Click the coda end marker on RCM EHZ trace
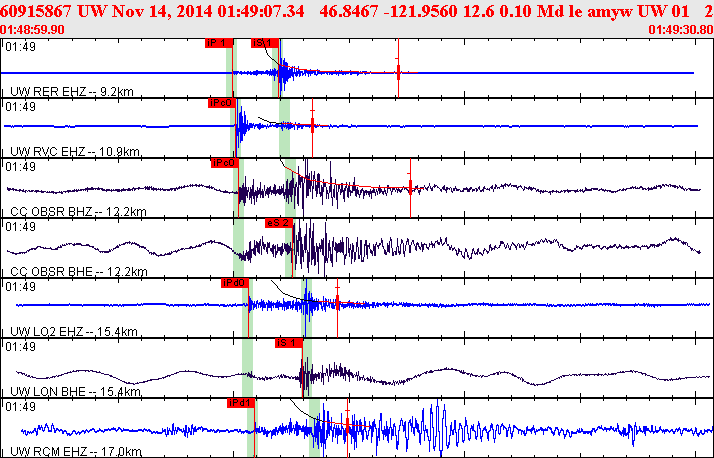Screen dimensions: 714x458 point(347,428)
